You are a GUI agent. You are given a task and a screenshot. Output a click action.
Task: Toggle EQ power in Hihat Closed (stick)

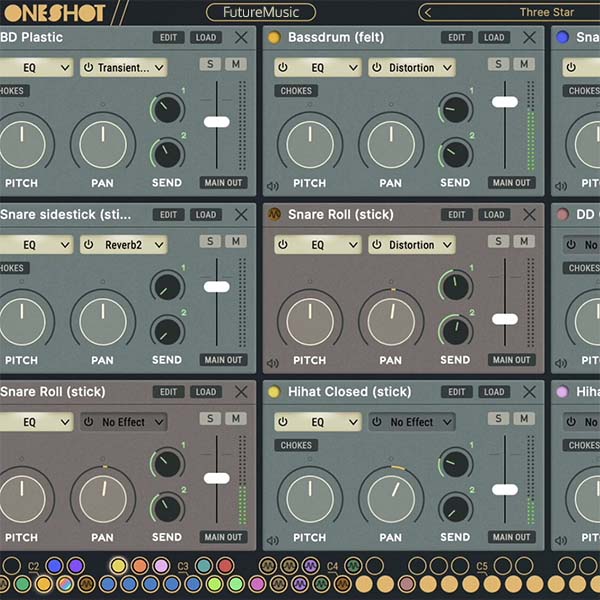[283, 422]
